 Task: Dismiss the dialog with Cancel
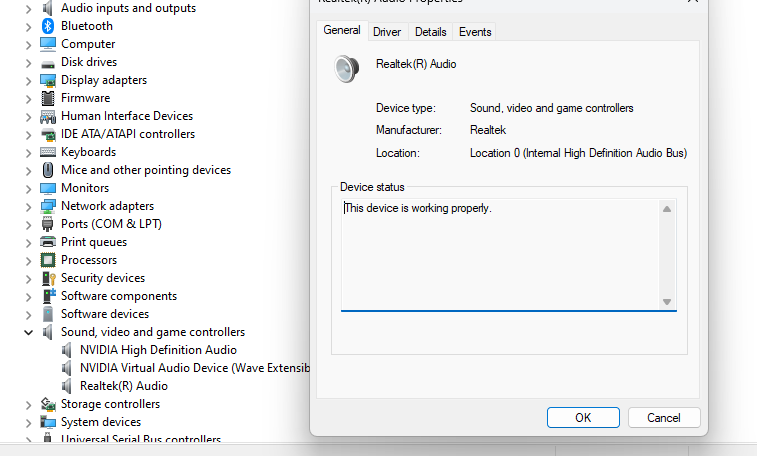(x=664, y=417)
